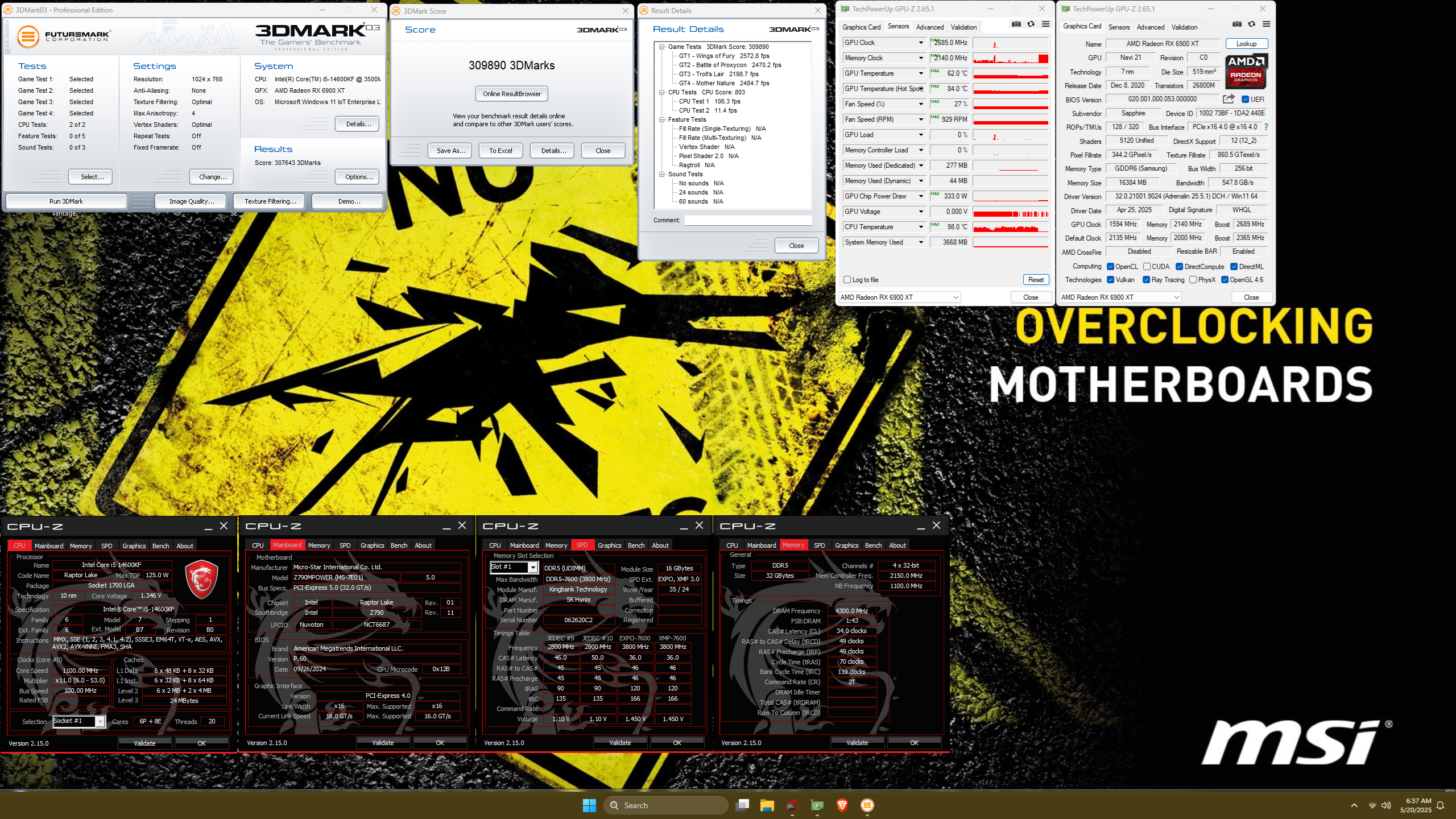This screenshot has height=819, width=1456.
Task: Open notifications bell in tray
Action: tap(1441, 805)
